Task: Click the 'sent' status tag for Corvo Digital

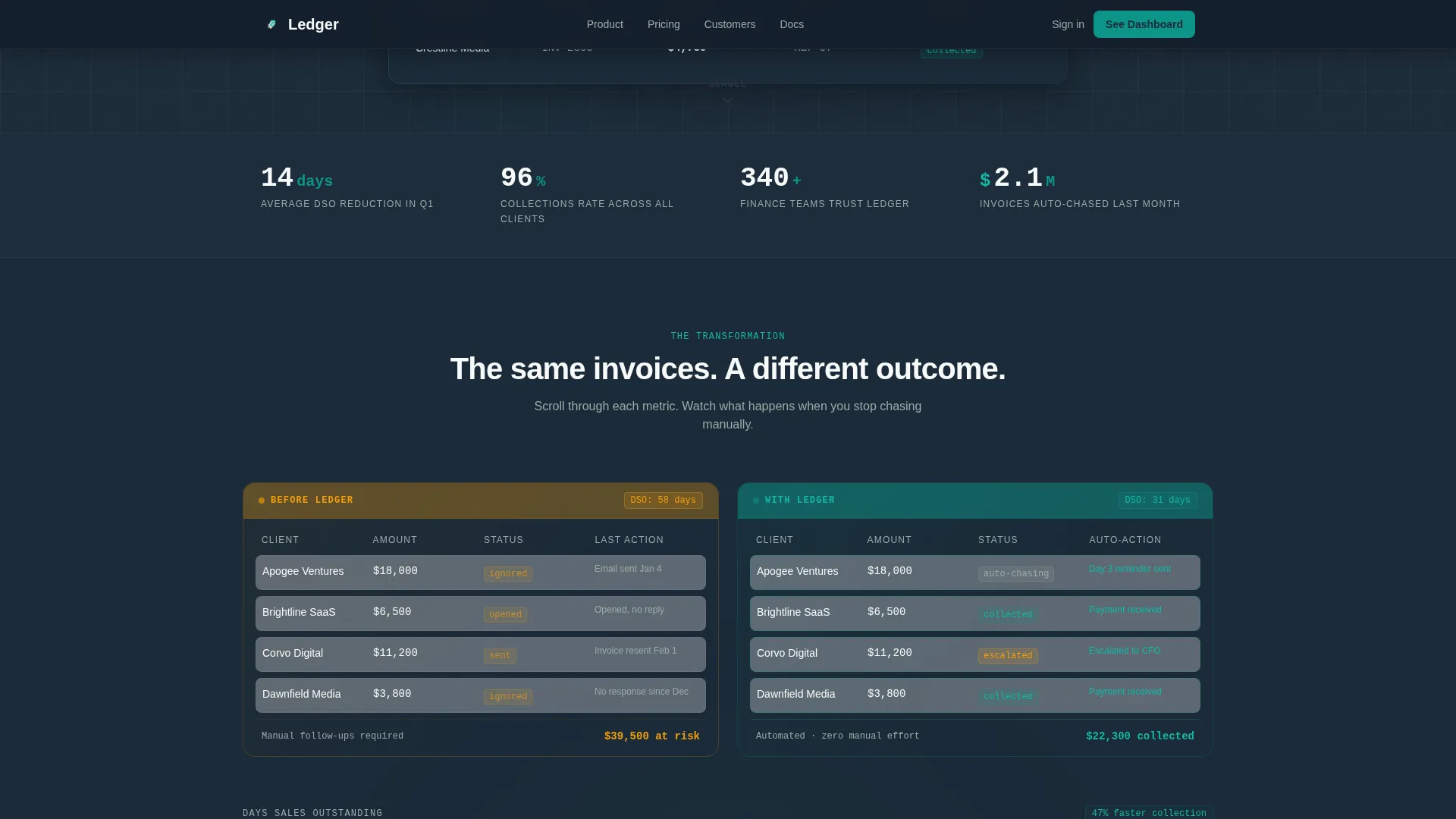Action: point(500,656)
